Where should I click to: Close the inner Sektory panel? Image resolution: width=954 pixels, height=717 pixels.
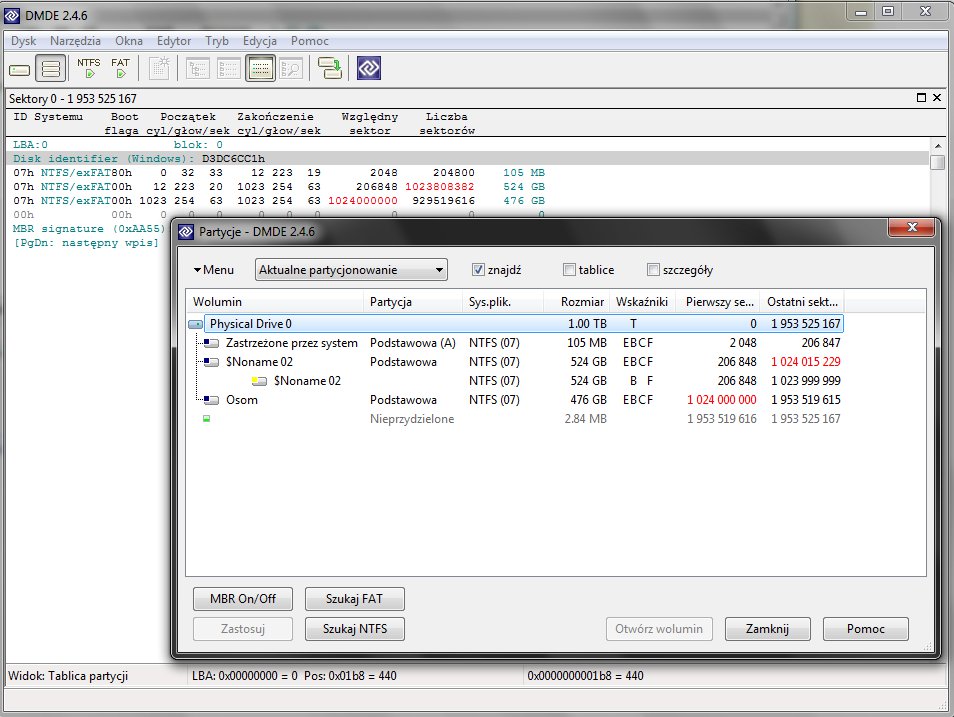coord(937,98)
